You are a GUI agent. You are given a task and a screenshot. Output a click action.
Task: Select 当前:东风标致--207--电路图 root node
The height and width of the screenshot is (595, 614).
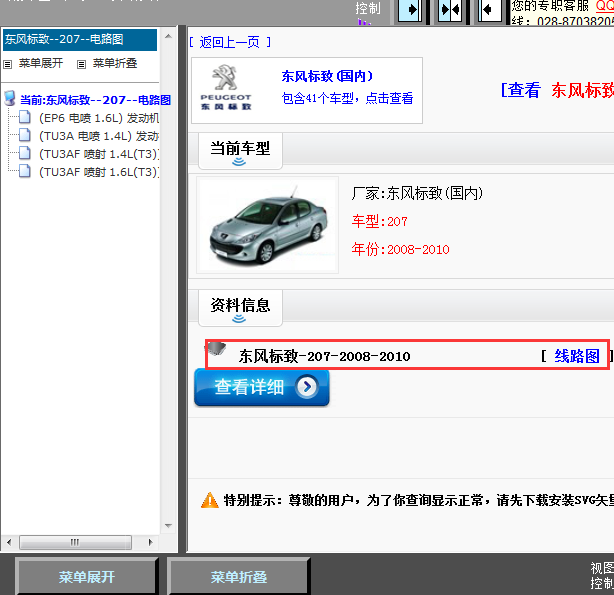tap(96, 100)
